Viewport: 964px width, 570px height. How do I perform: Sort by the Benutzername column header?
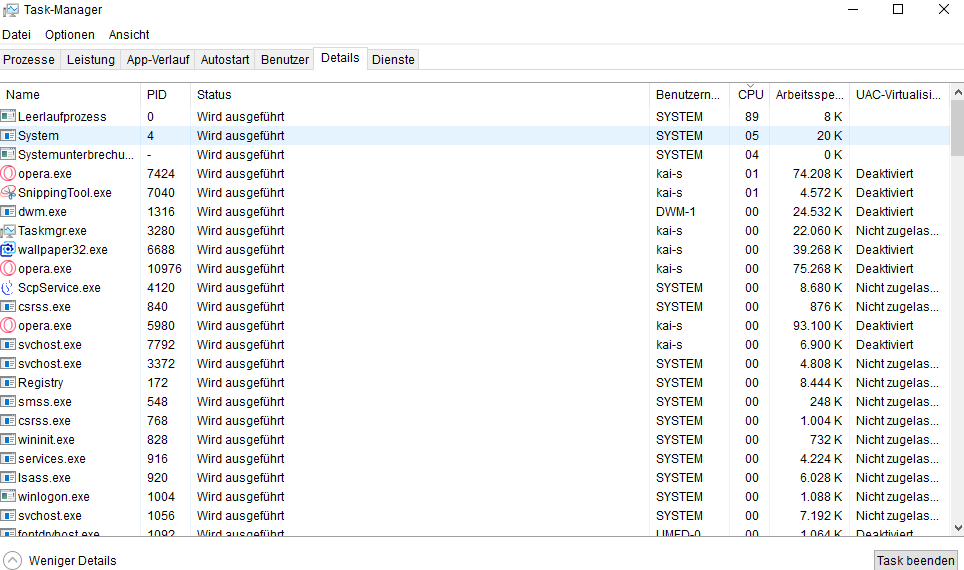tap(689, 95)
